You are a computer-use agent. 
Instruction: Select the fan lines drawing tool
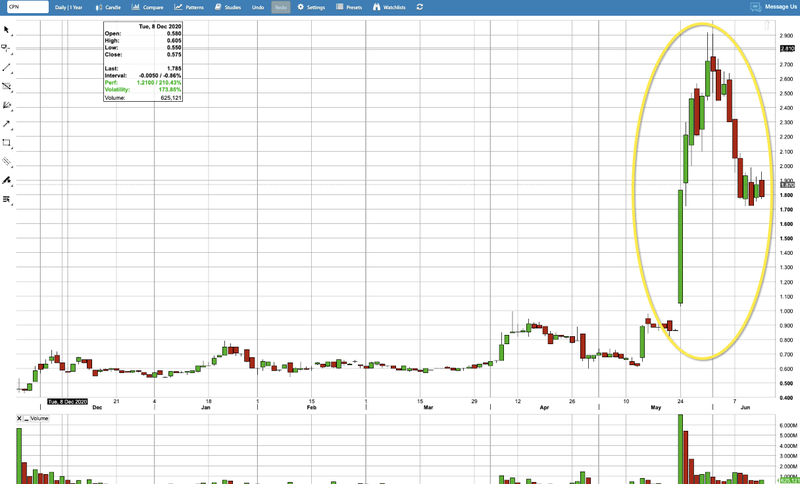(6, 105)
